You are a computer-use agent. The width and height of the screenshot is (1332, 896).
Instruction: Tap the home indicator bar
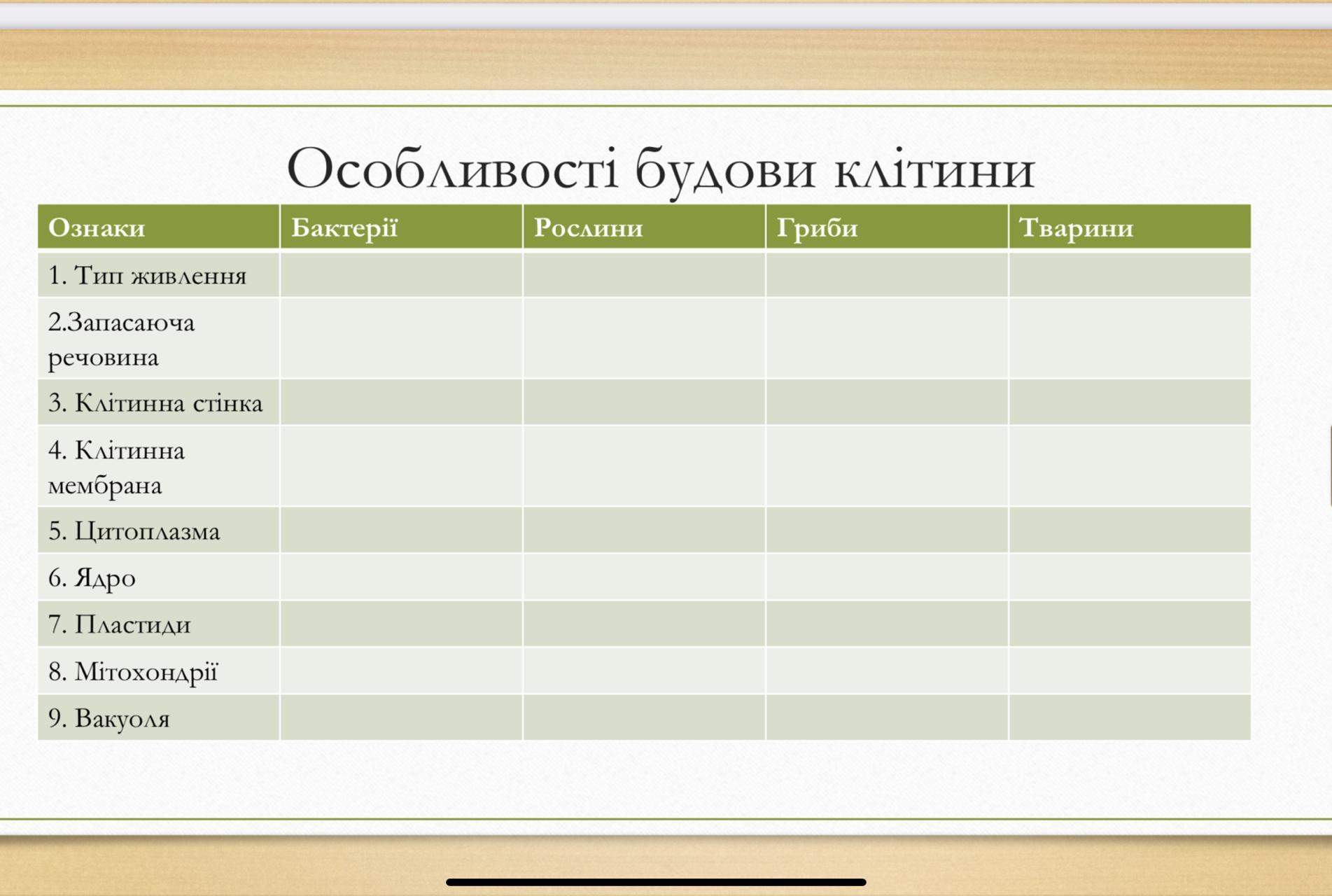(656, 882)
